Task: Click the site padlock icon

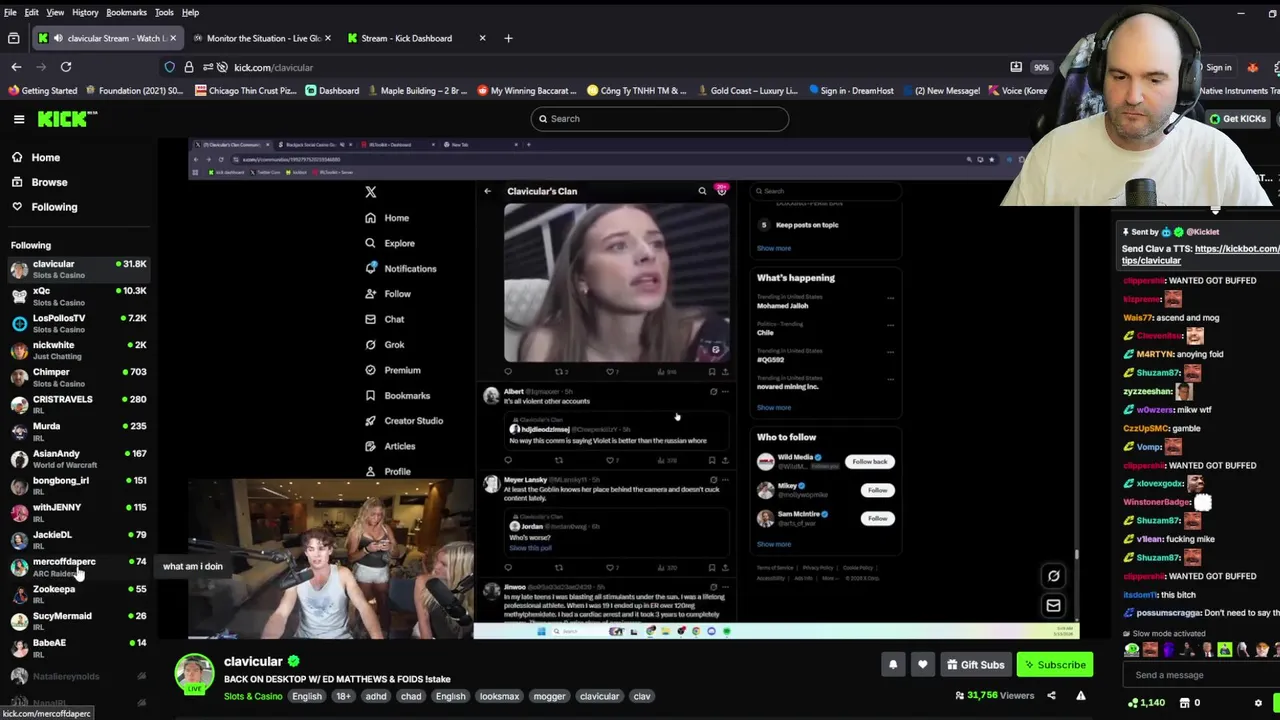Action: 189,67
